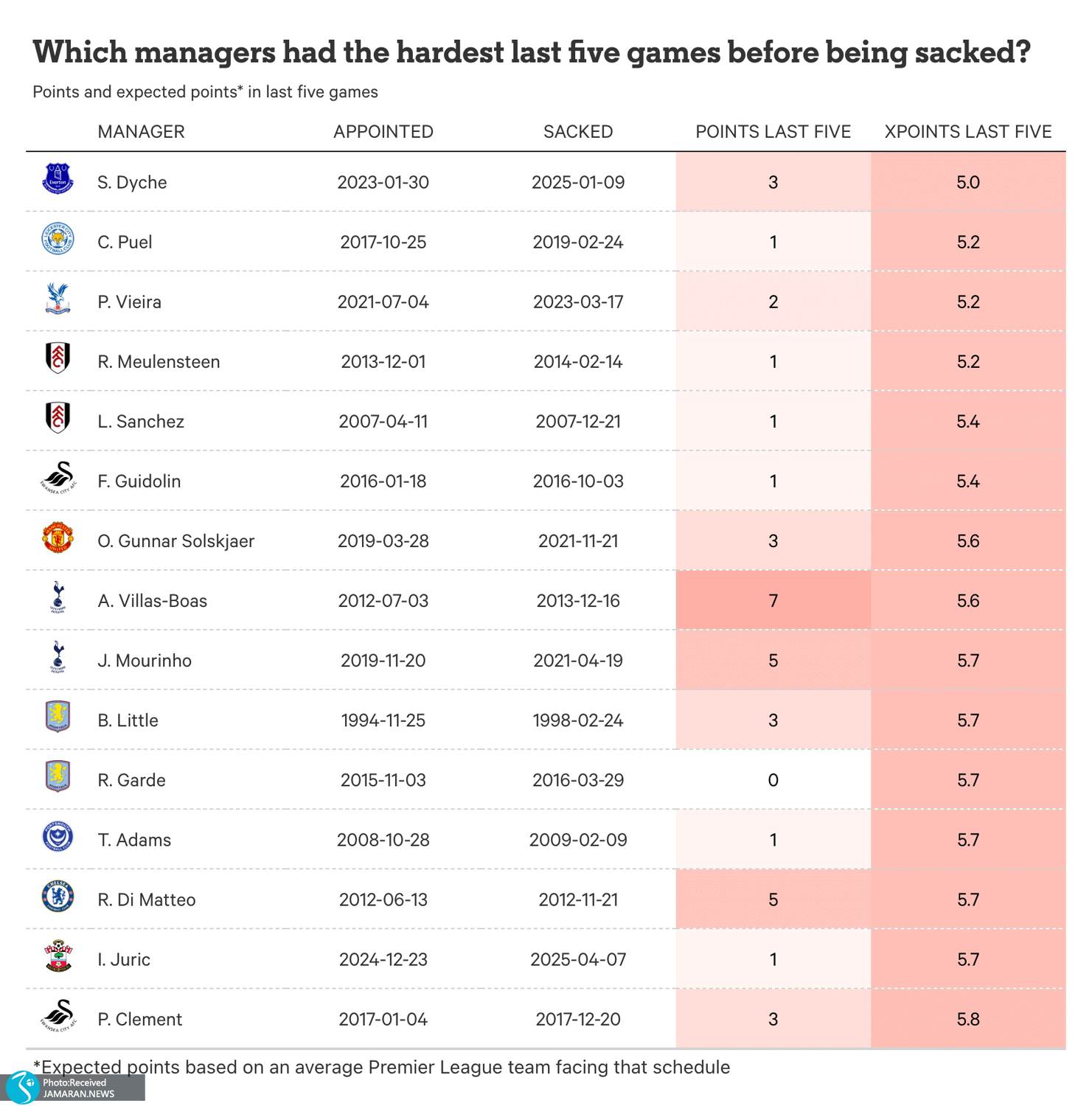Click the Everton crest beside S. Dyche
Viewport: 1092px width, 1106px height.
58,179
